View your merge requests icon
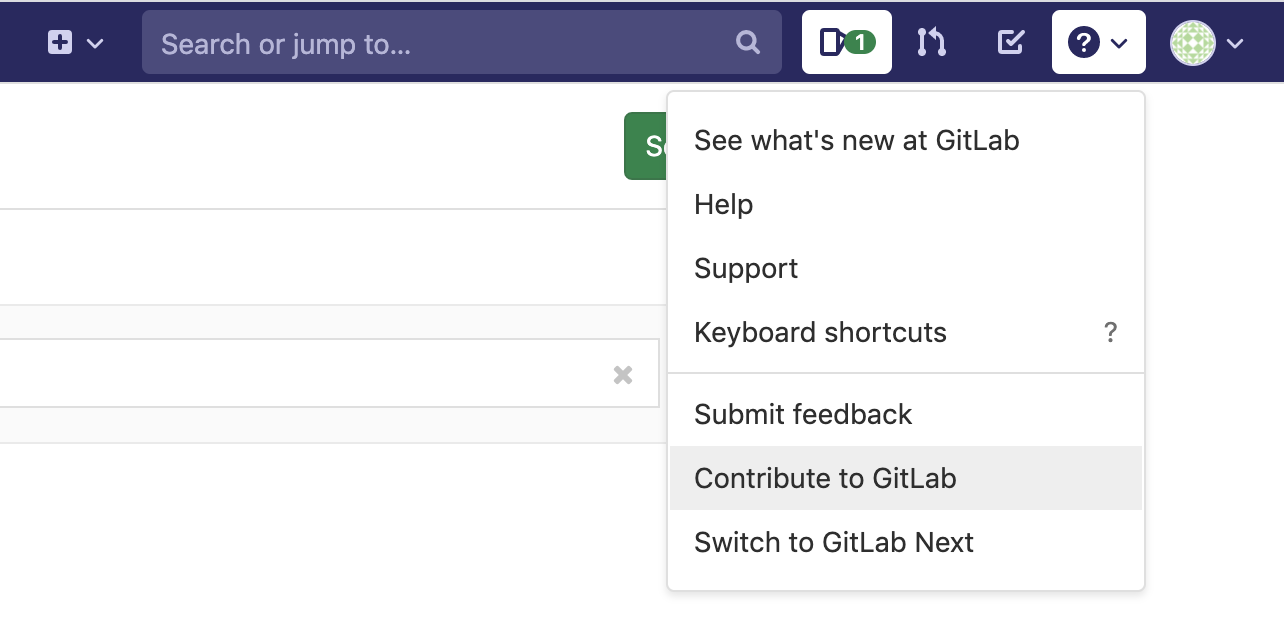This screenshot has width=1284, height=620. pyautogui.click(x=931, y=42)
